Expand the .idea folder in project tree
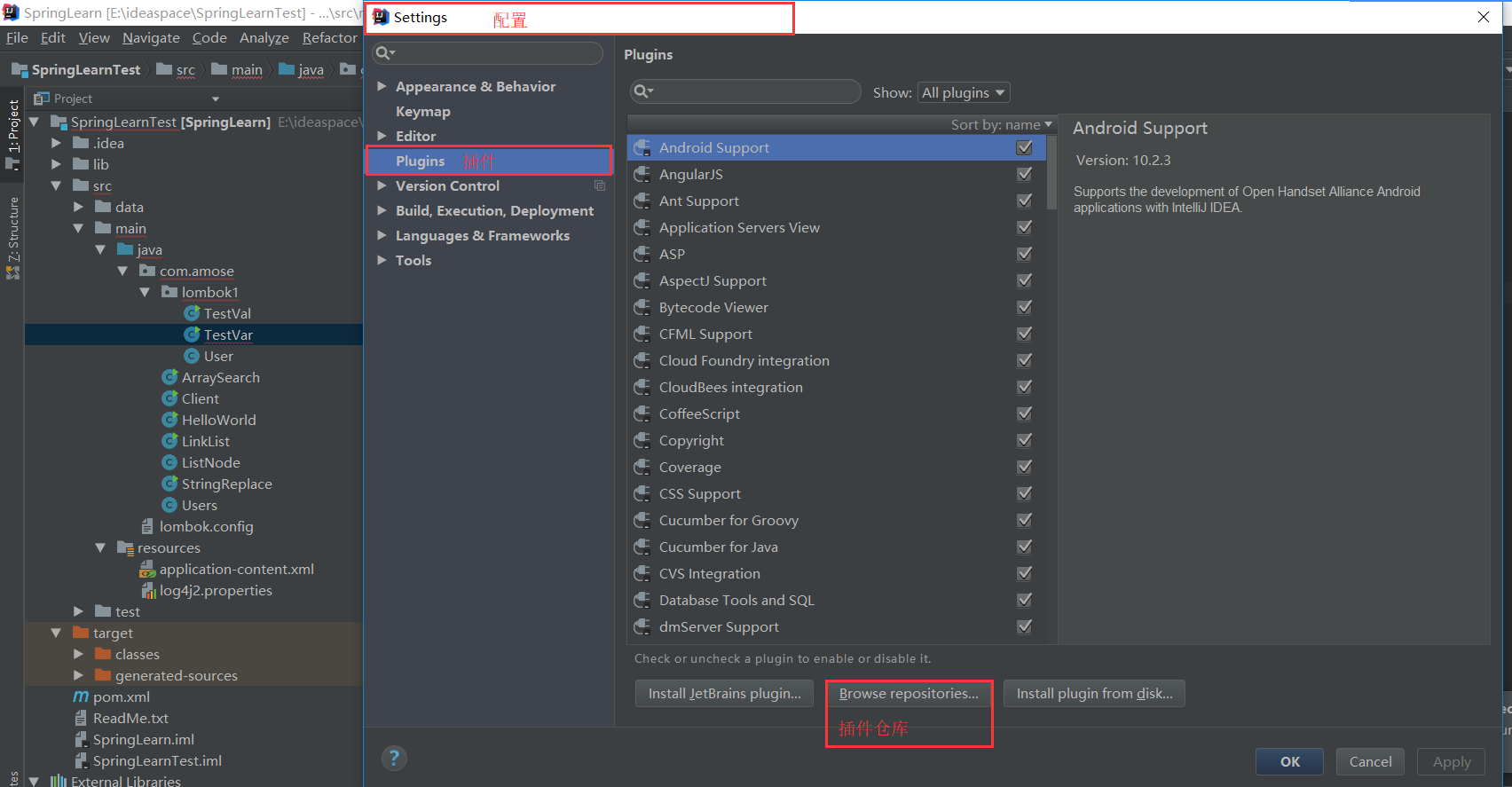The image size is (1512, 787). click(x=56, y=143)
